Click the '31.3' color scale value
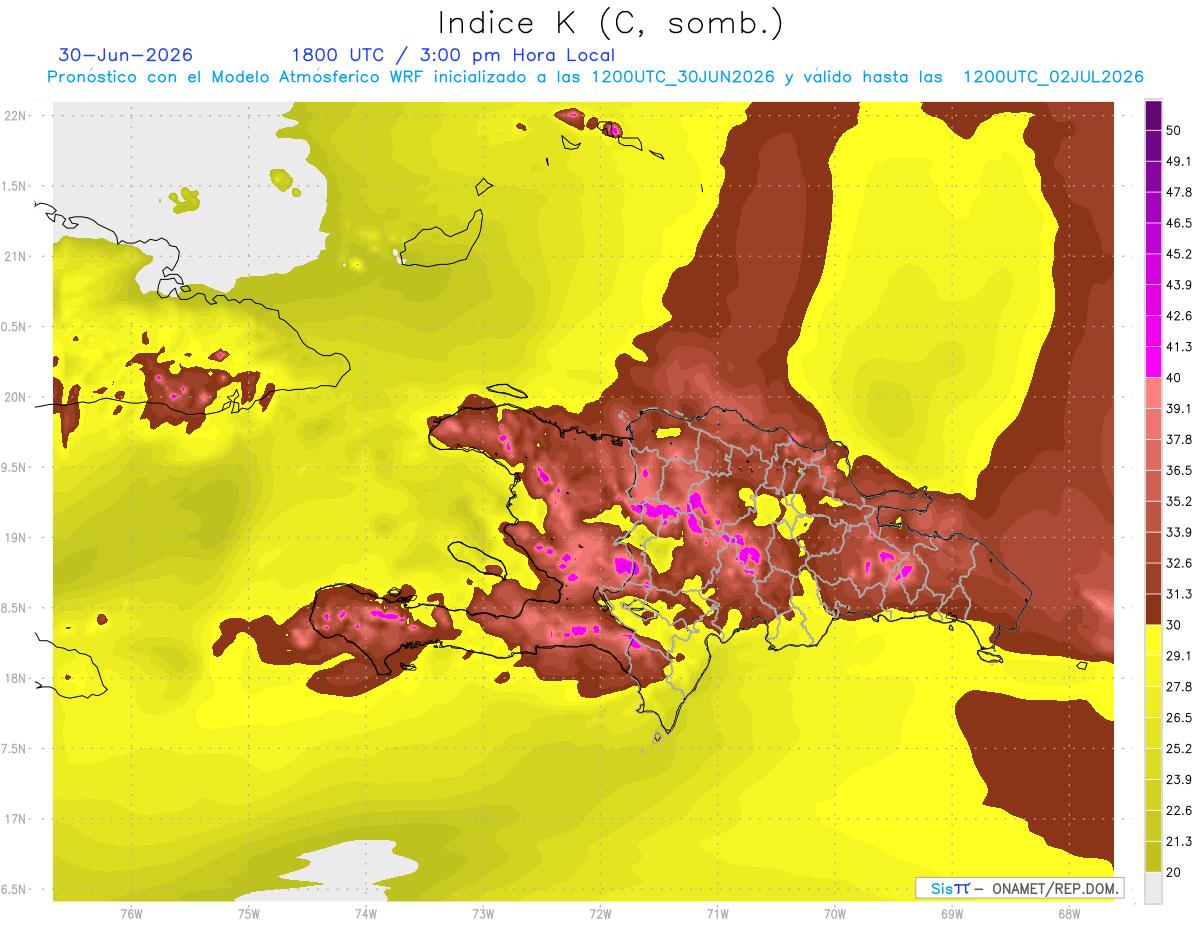1200x927 pixels. 1179,594
